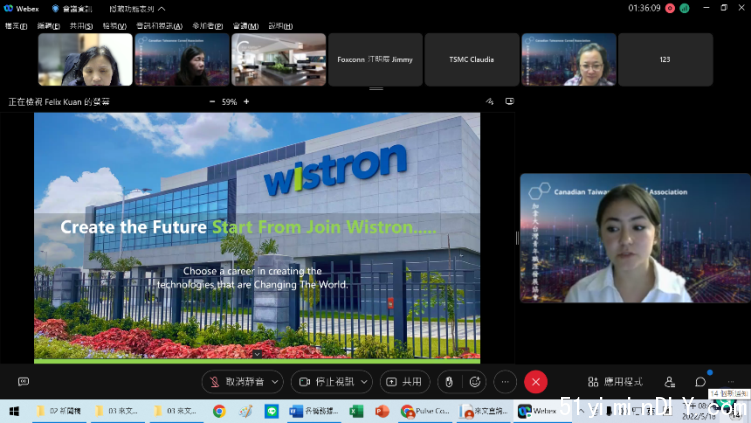Image resolution: width=751 pixels, height=423 pixels.
Task: Expand audio options arrow next to 取消靜音
Action: click(x=275, y=382)
